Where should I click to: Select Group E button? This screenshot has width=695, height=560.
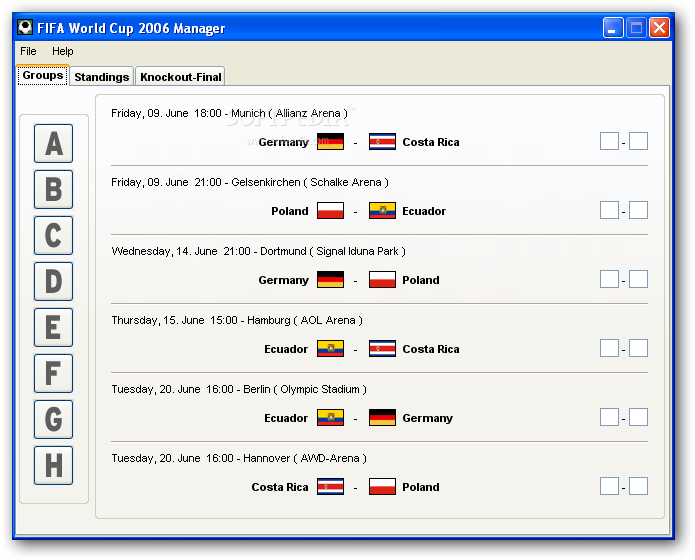(54, 327)
